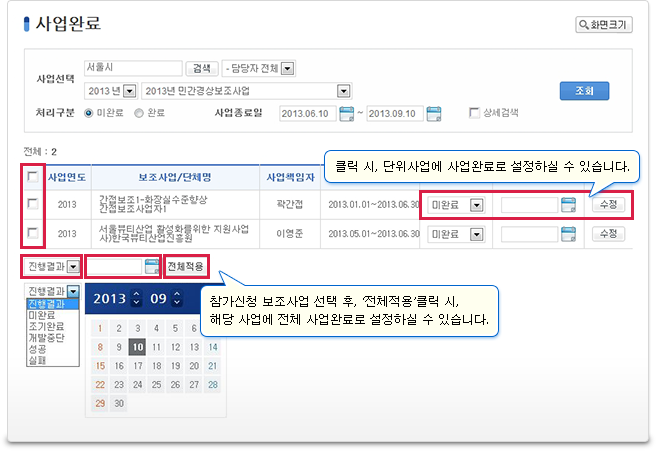Select 실패 in the dropdown list

click(x=53, y=360)
